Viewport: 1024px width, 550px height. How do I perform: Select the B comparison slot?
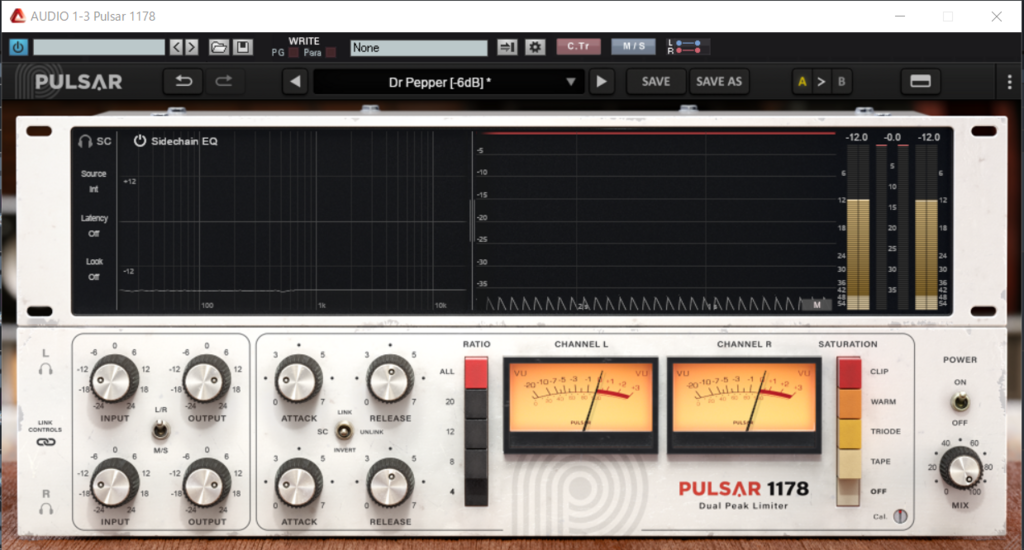(841, 82)
